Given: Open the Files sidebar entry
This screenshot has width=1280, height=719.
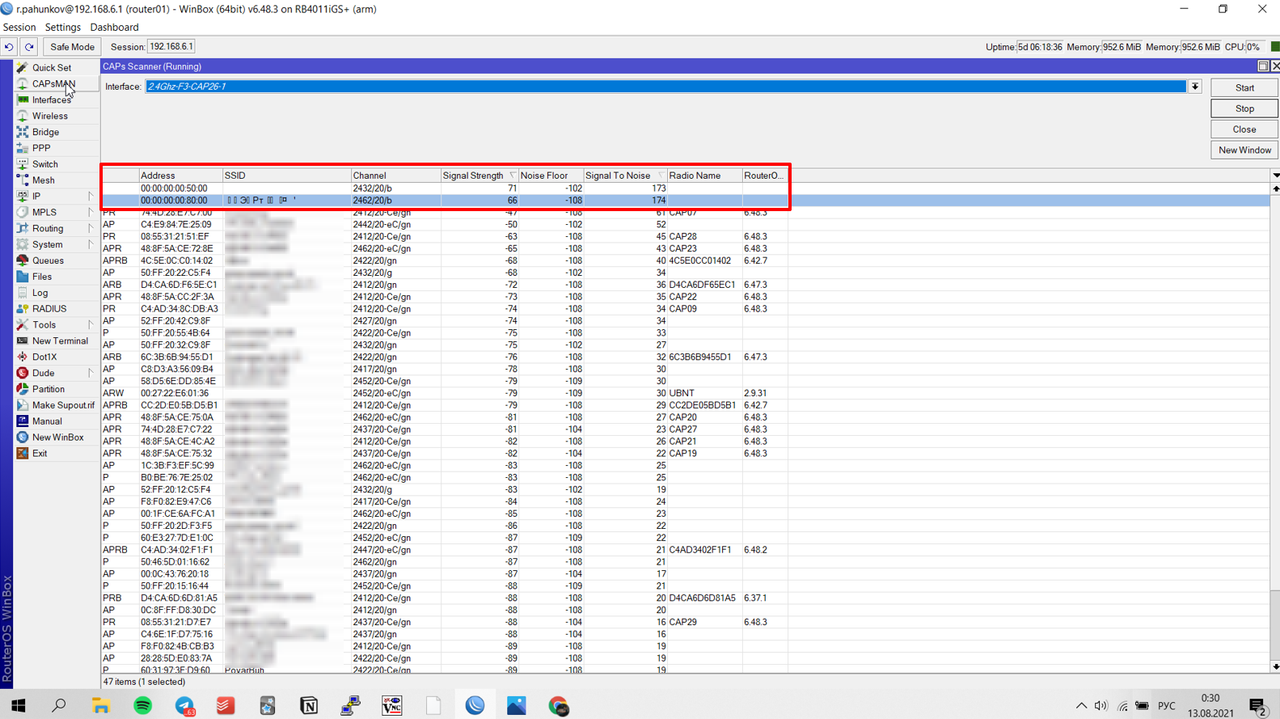Looking at the screenshot, I should (x=42, y=276).
